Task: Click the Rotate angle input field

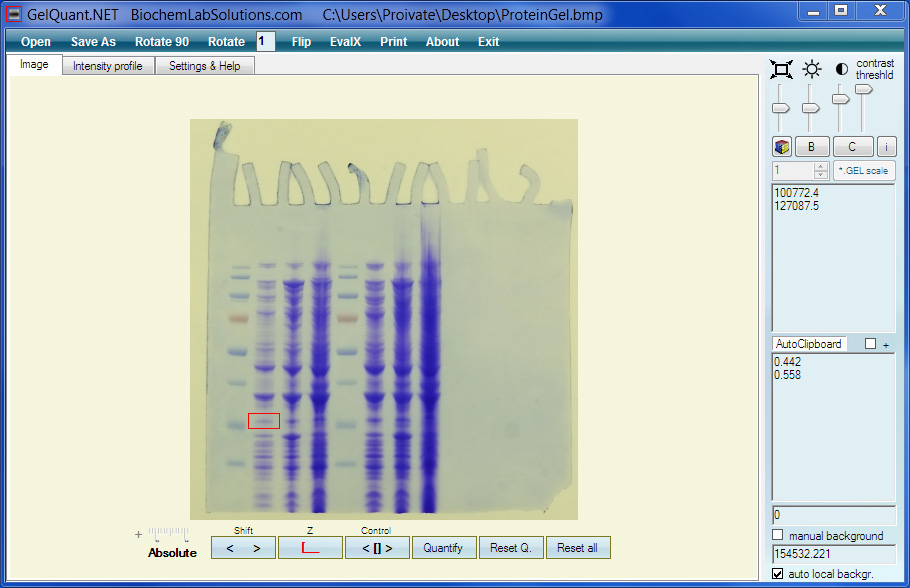Action: pyautogui.click(x=265, y=42)
